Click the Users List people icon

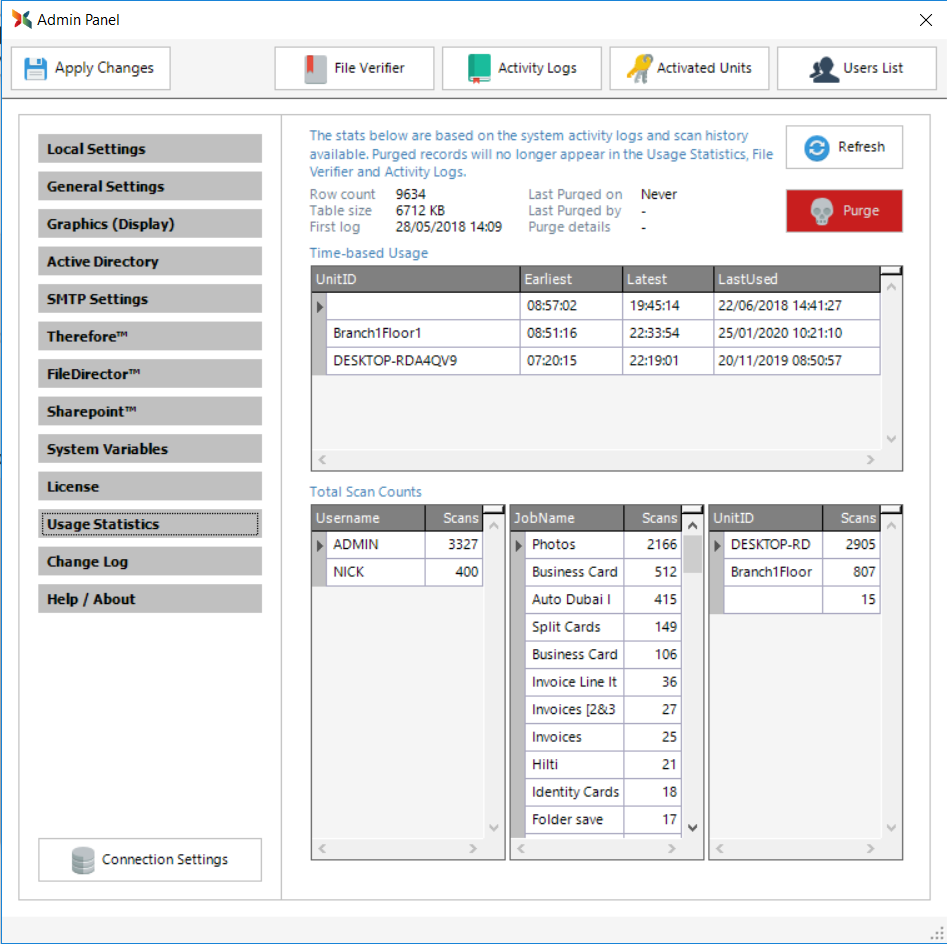point(824,69)
